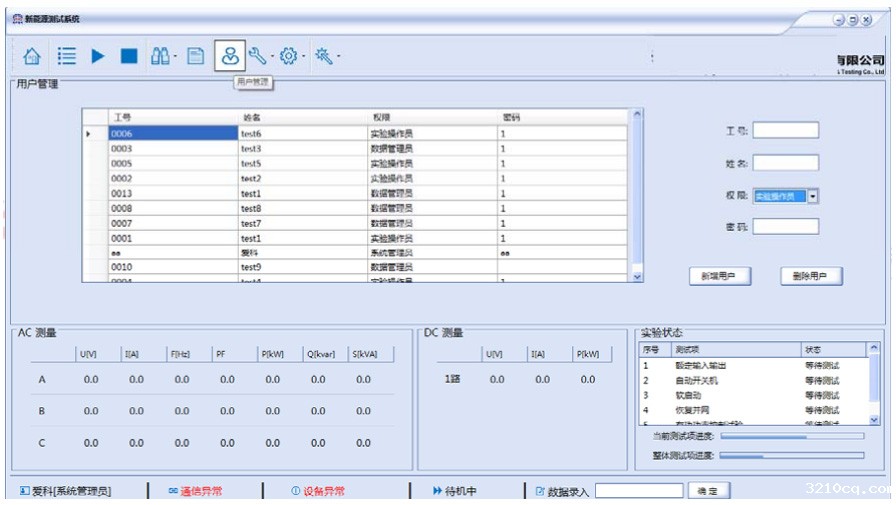Expand the binoculars dropdown arrow

click(x=175, y=56)
